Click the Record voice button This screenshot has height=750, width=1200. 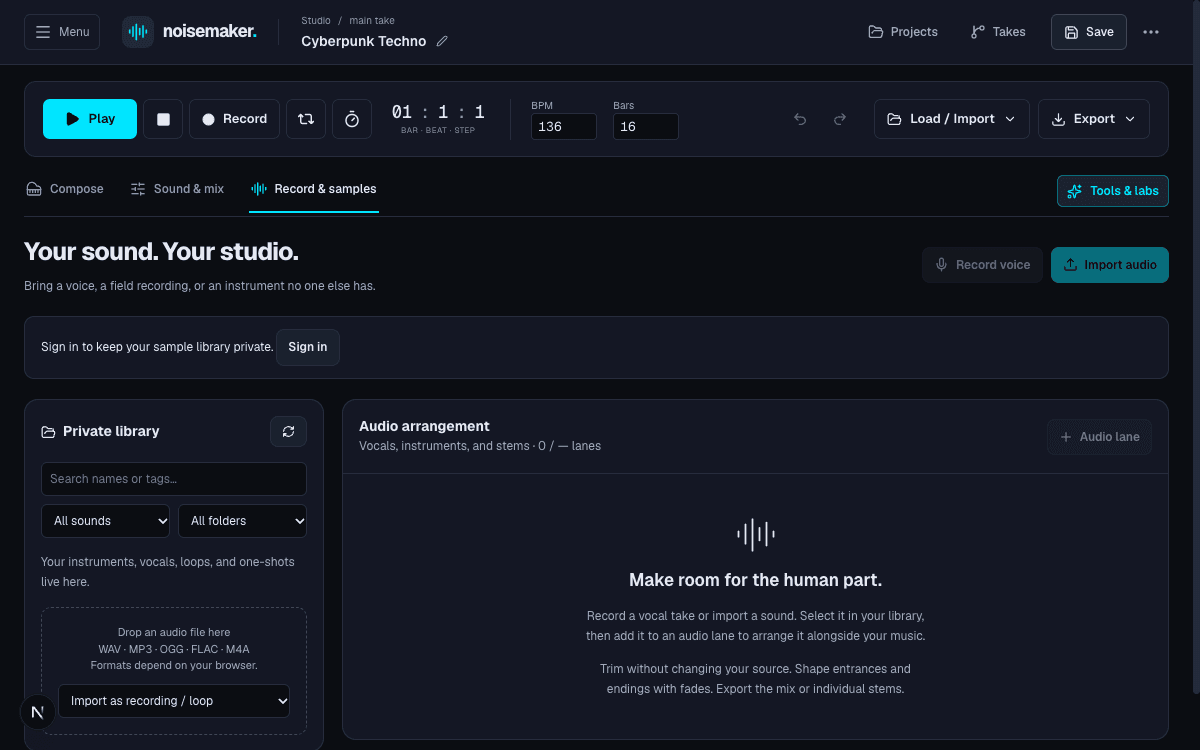click(x=982, y=265)
